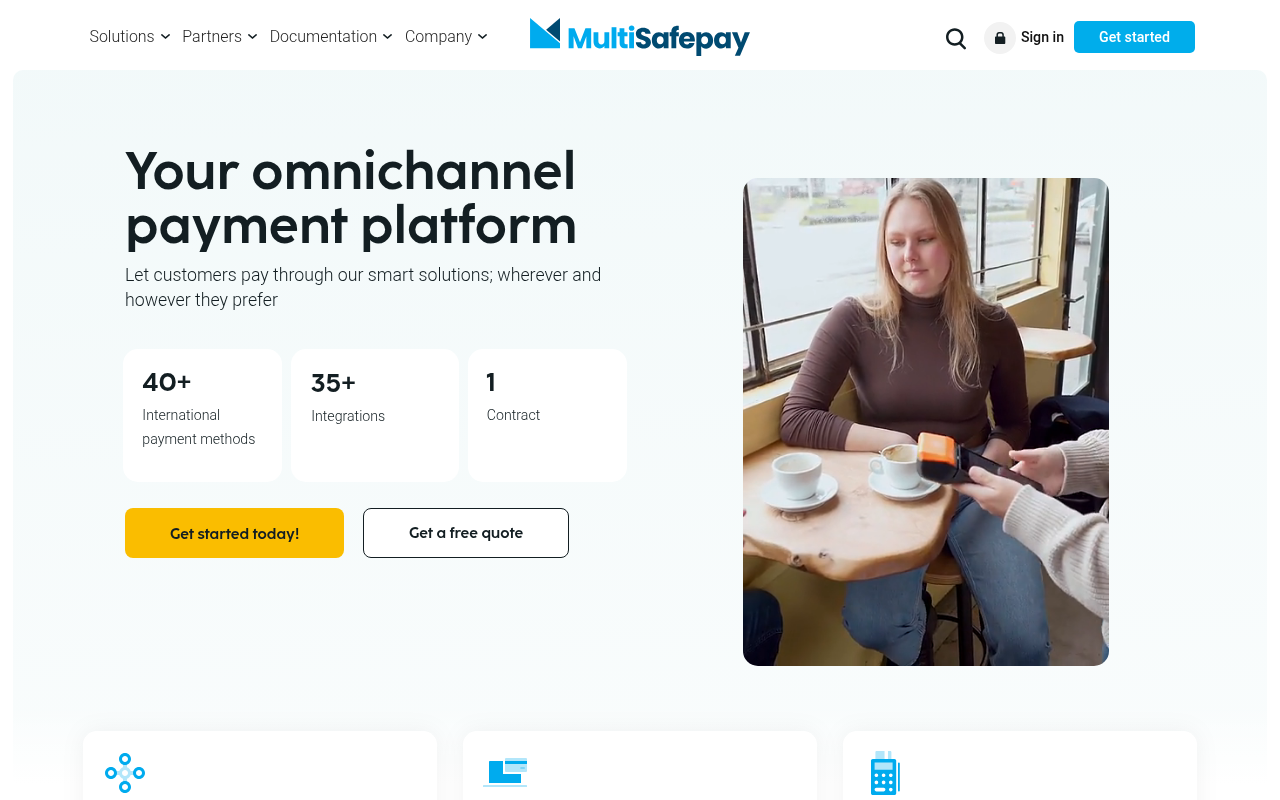Click the MultiSafepay logo

(640, 37)
